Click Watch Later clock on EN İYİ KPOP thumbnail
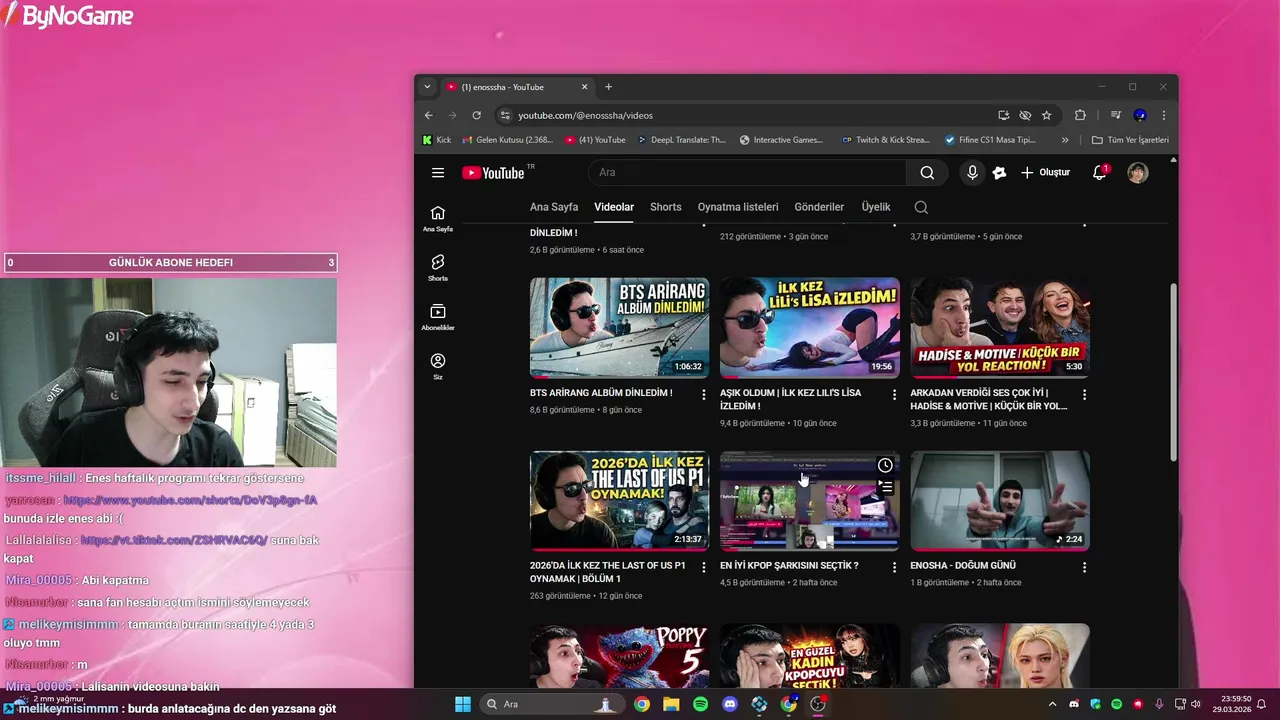Screen dimensions: 1280x720 pos(885,465)
